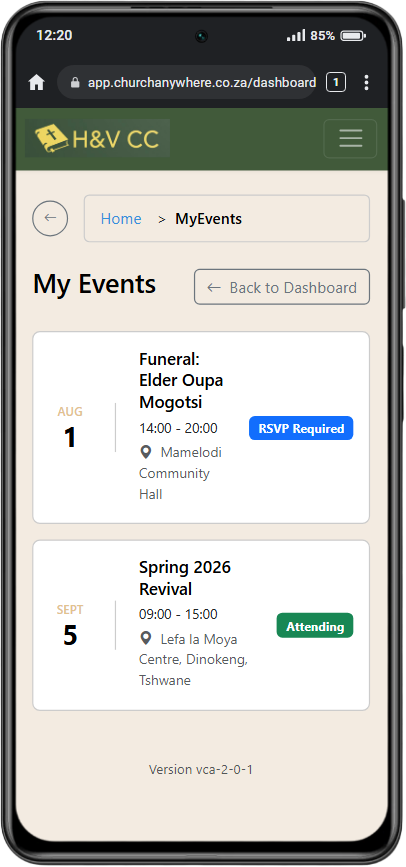This screenshot has height=867, width=406.
Task: Tap the lock icon in address bar
Action: (x=75, y=83)
